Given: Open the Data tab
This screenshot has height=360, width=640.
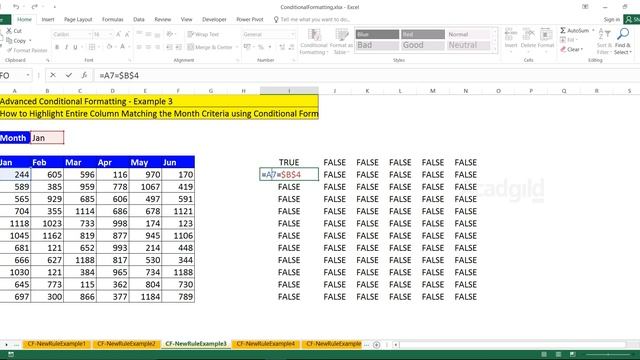Looking at the screenshot, I should pyautogui.click(x=139, y=19).
